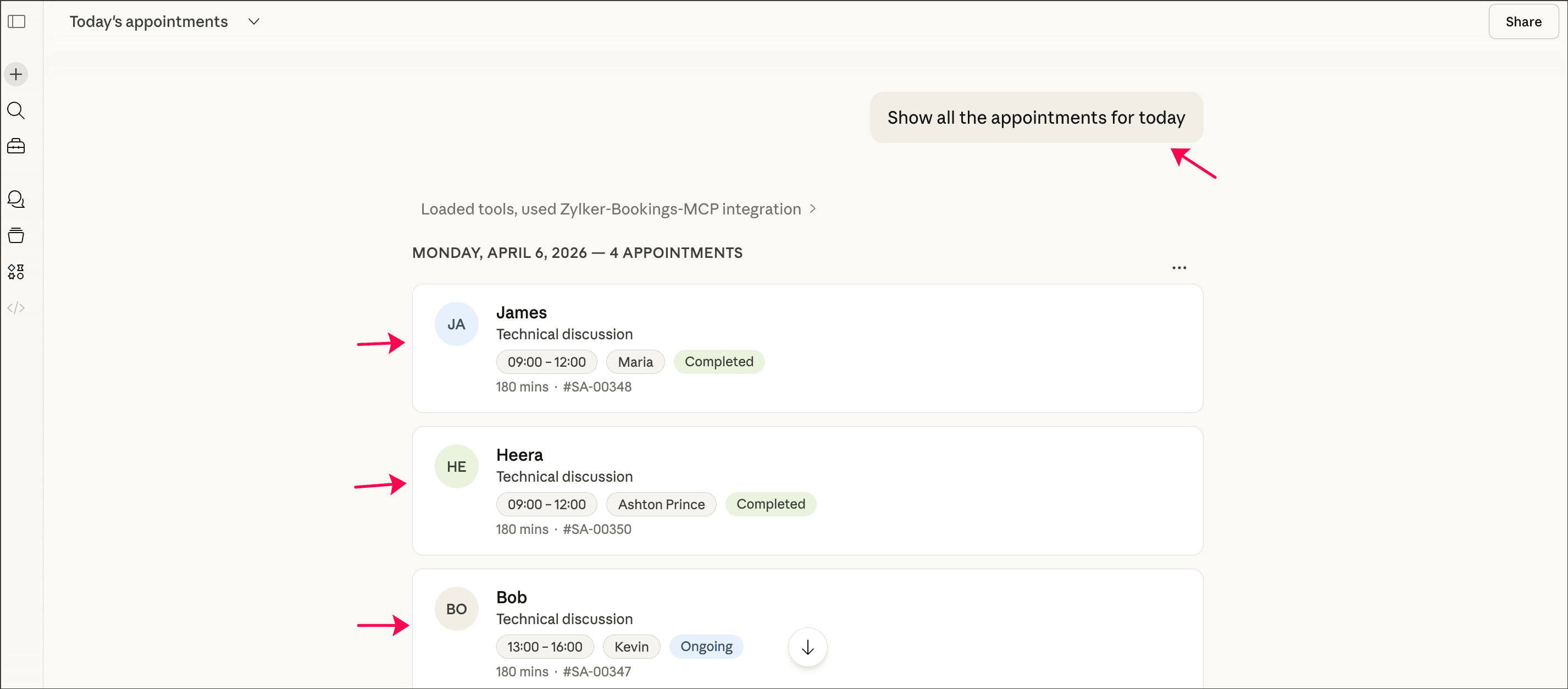This screenshot has height=689, width=1568.
Task: Click the Ashton Prince staff tag
Action: [x=661, y=504]
